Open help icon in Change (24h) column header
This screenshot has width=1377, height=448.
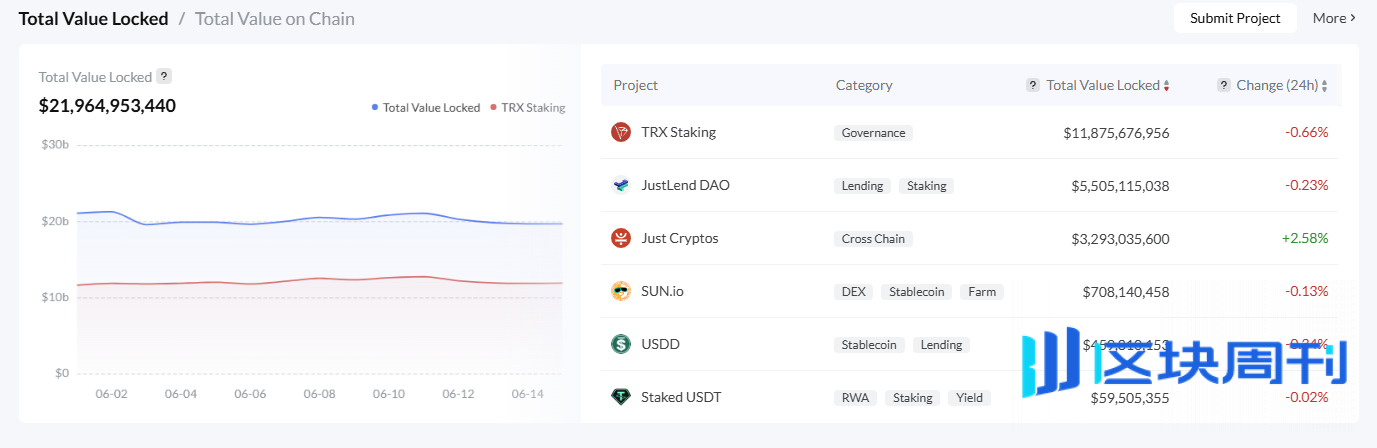(x=1223, y=85)
